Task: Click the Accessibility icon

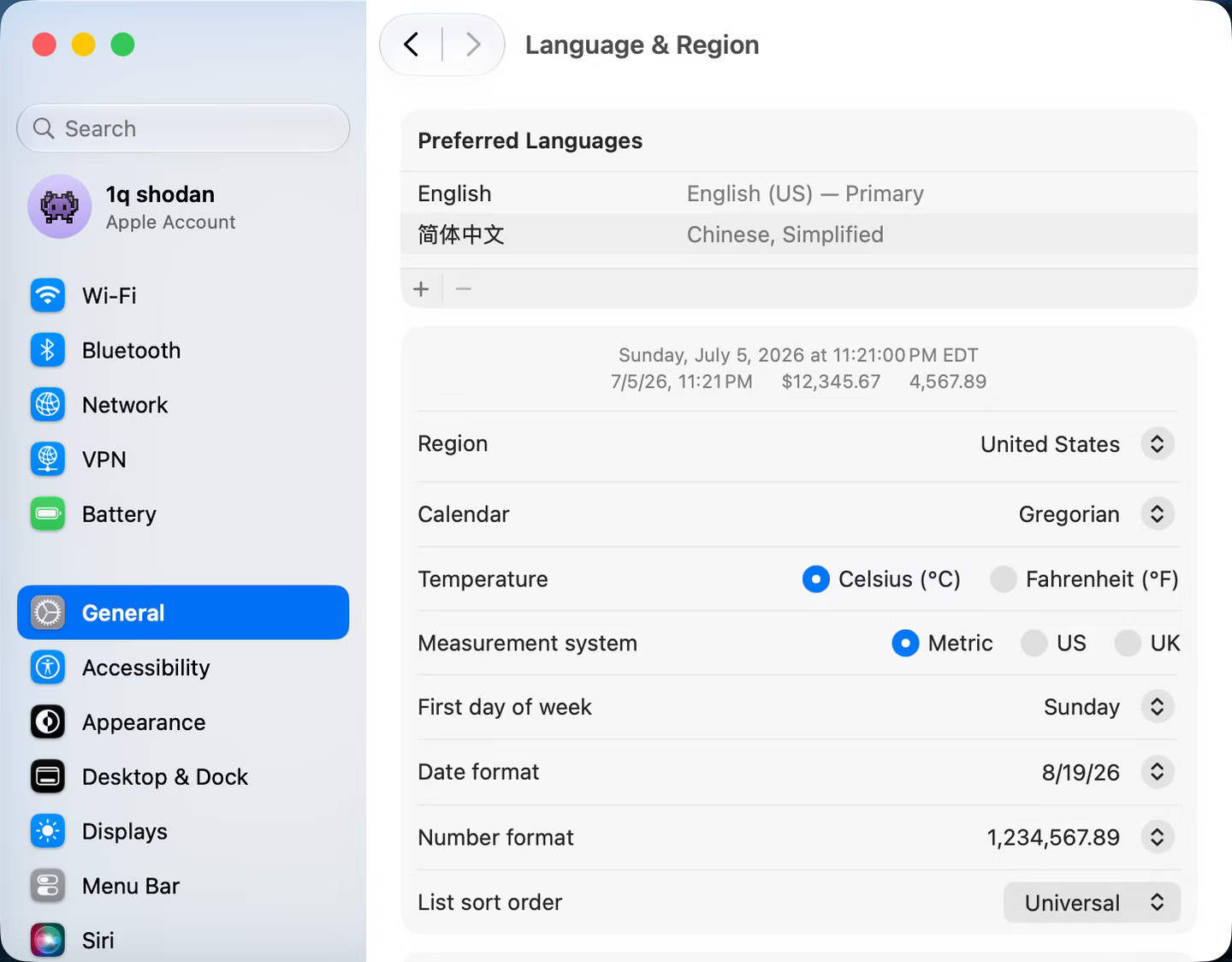Action: (48, 668)
